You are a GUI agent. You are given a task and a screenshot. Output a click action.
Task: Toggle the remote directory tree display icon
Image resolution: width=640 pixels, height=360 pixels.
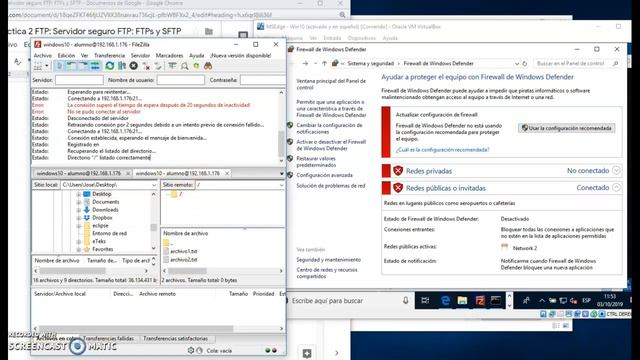pos(83,66)
